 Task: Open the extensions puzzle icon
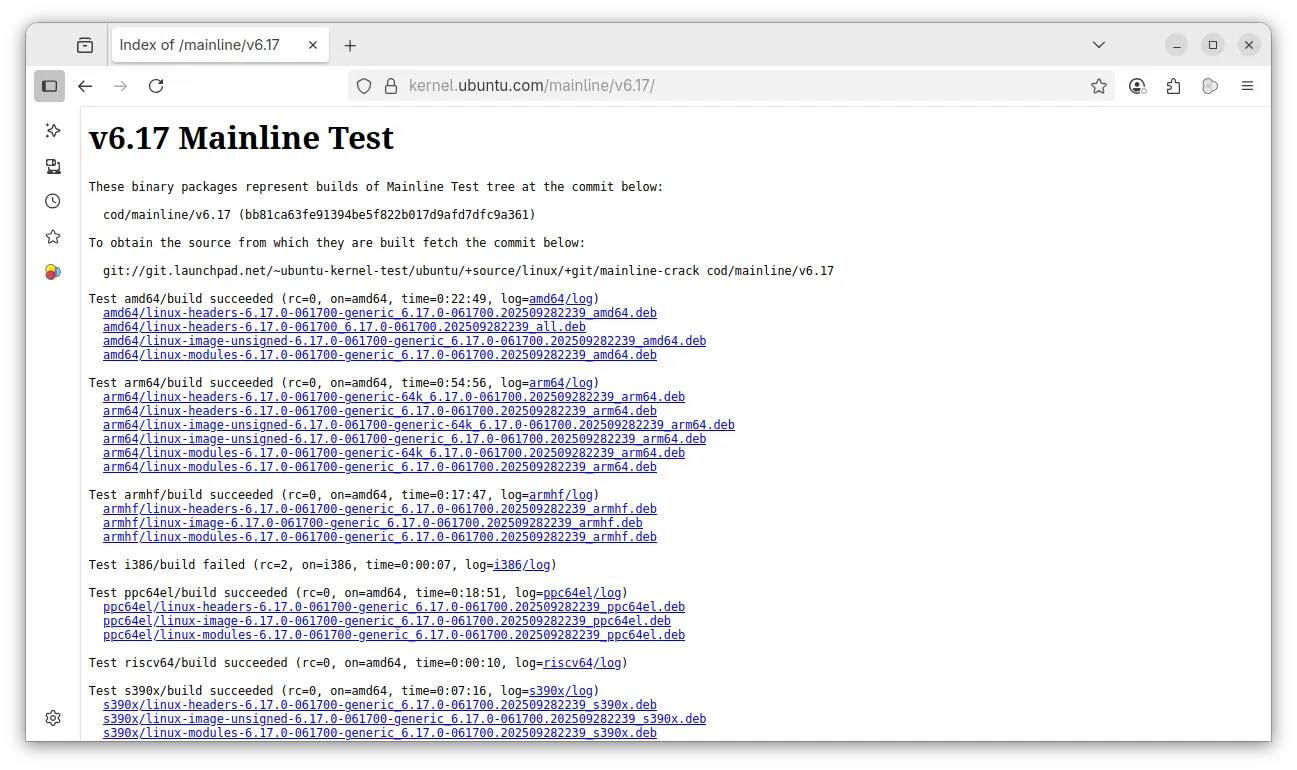[1173, 86]
